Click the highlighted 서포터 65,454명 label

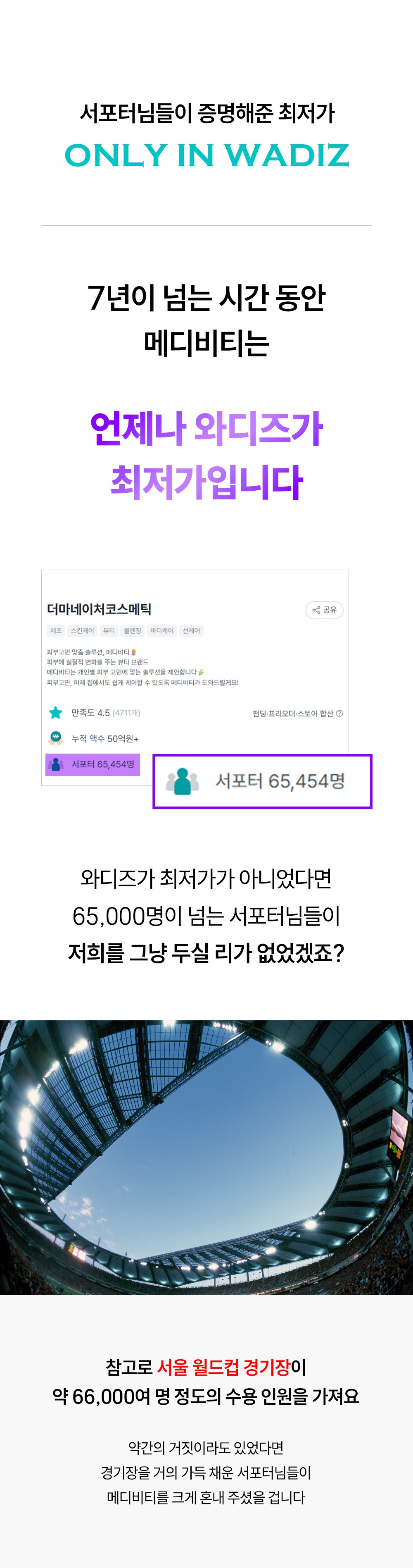[103, 764]
